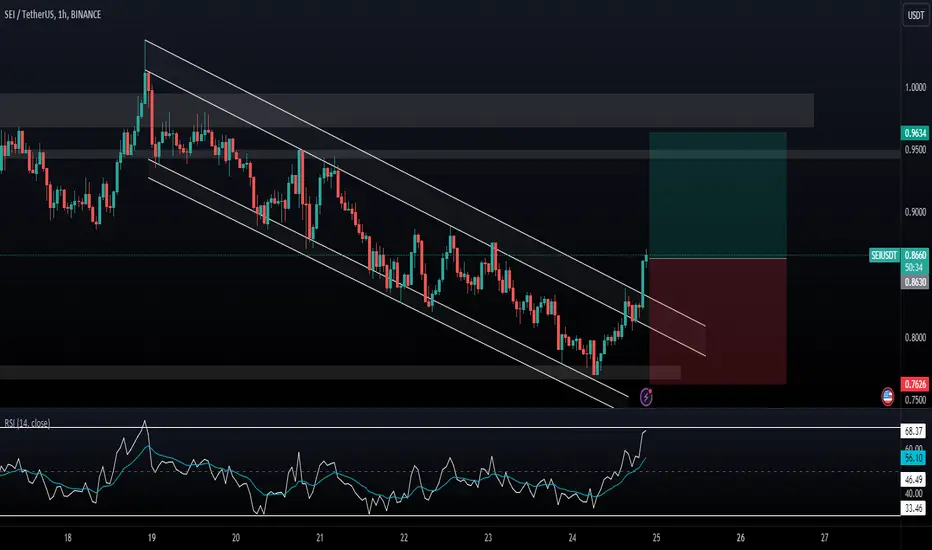Click the 33.46 RSI lower level label
Screen dimensions: 932x550
(x=913, y=508)
